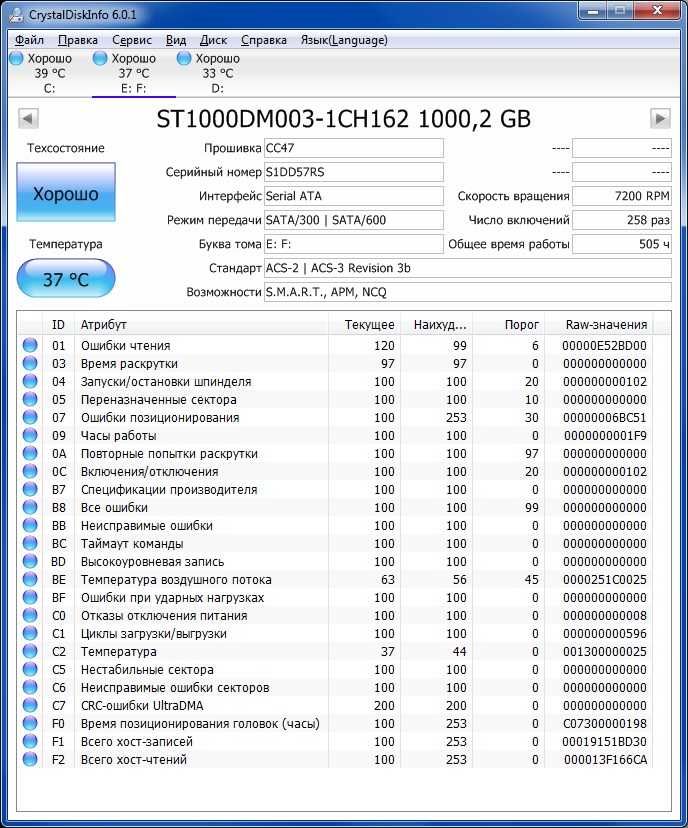Click status icon of Неисправимые ошибки секторов row
The height and width of the screenshot is (828, 688).
pos(30,687)
